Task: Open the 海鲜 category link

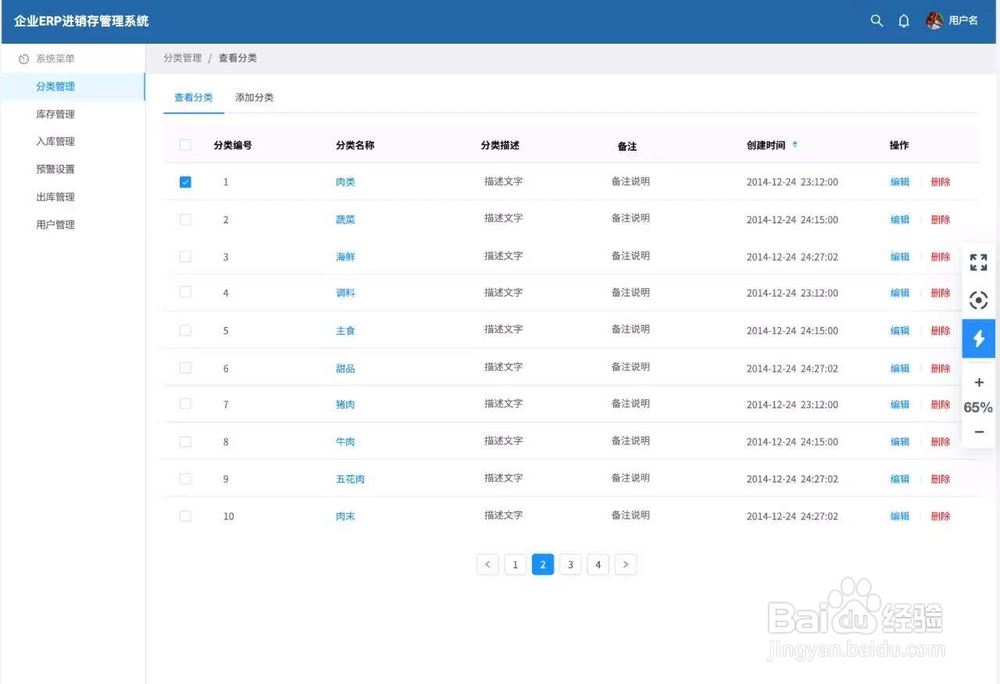Action: pyautogui.click(x=345, y=257)
